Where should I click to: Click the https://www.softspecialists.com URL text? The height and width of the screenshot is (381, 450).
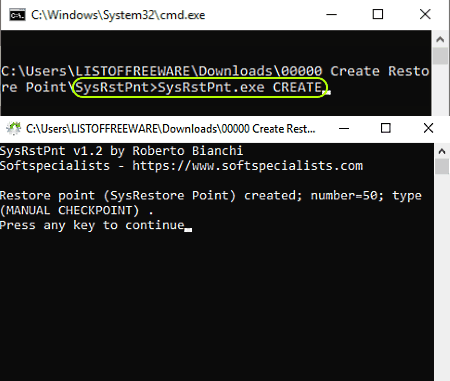[x=248, y=166]
